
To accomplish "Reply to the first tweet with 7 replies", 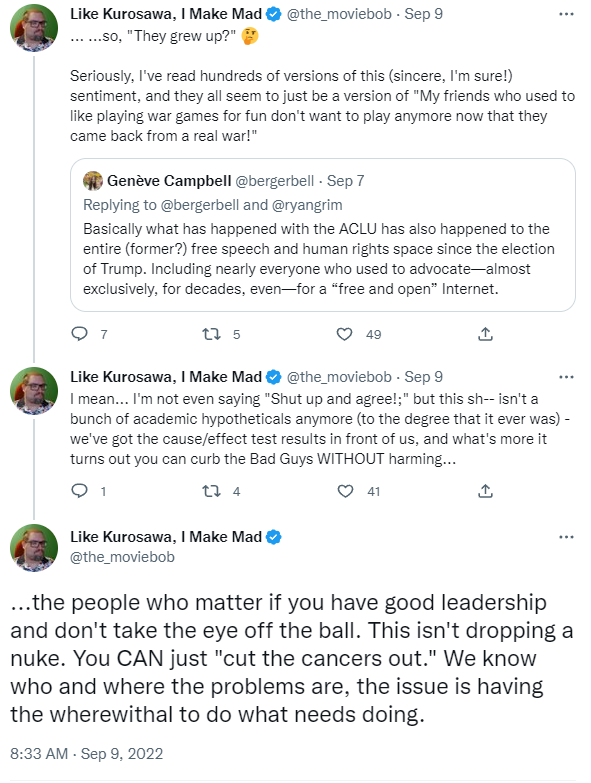I will [x=80, y=334].
